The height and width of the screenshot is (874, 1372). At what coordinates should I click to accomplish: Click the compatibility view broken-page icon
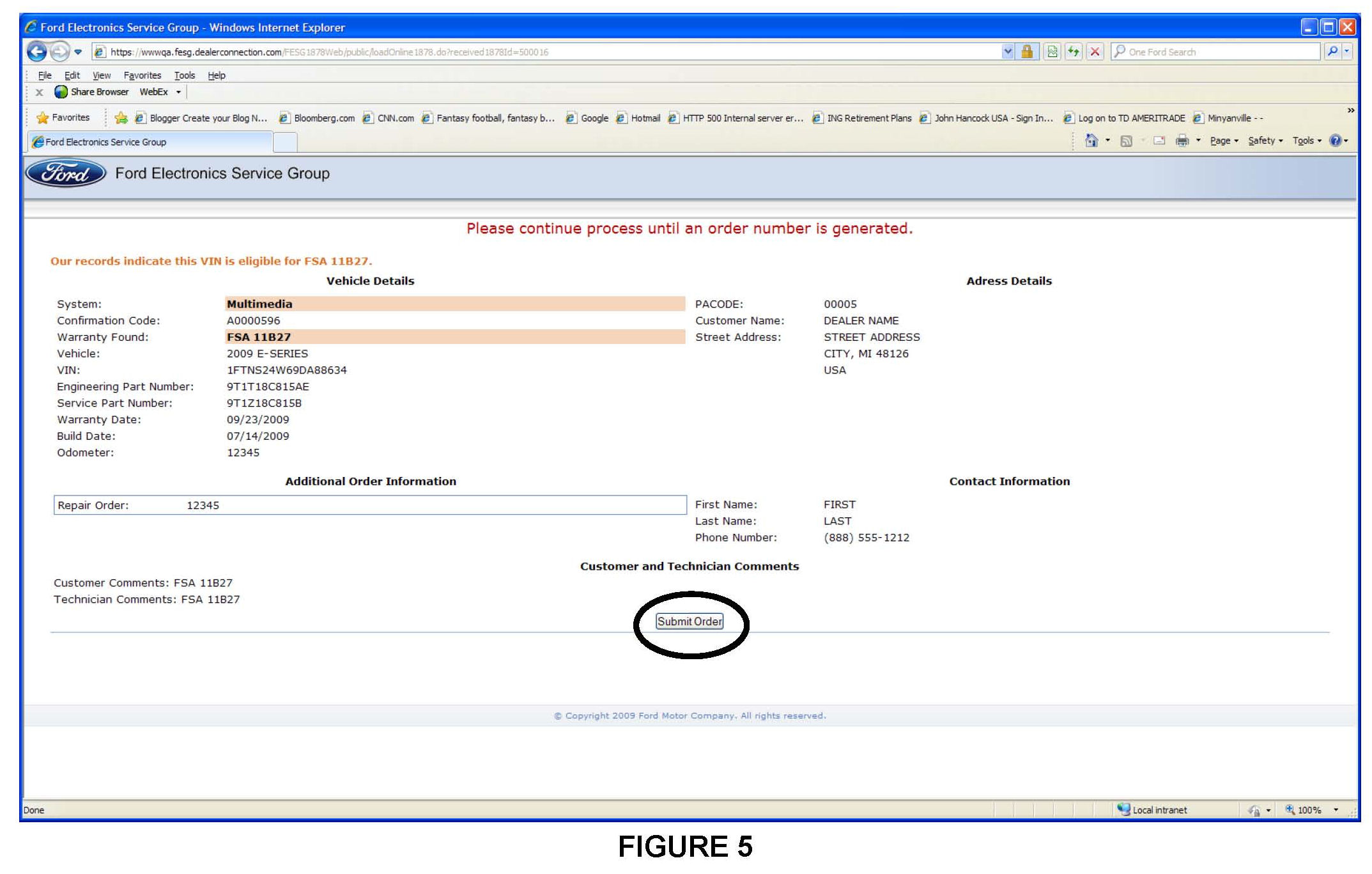coord(1052,52)
